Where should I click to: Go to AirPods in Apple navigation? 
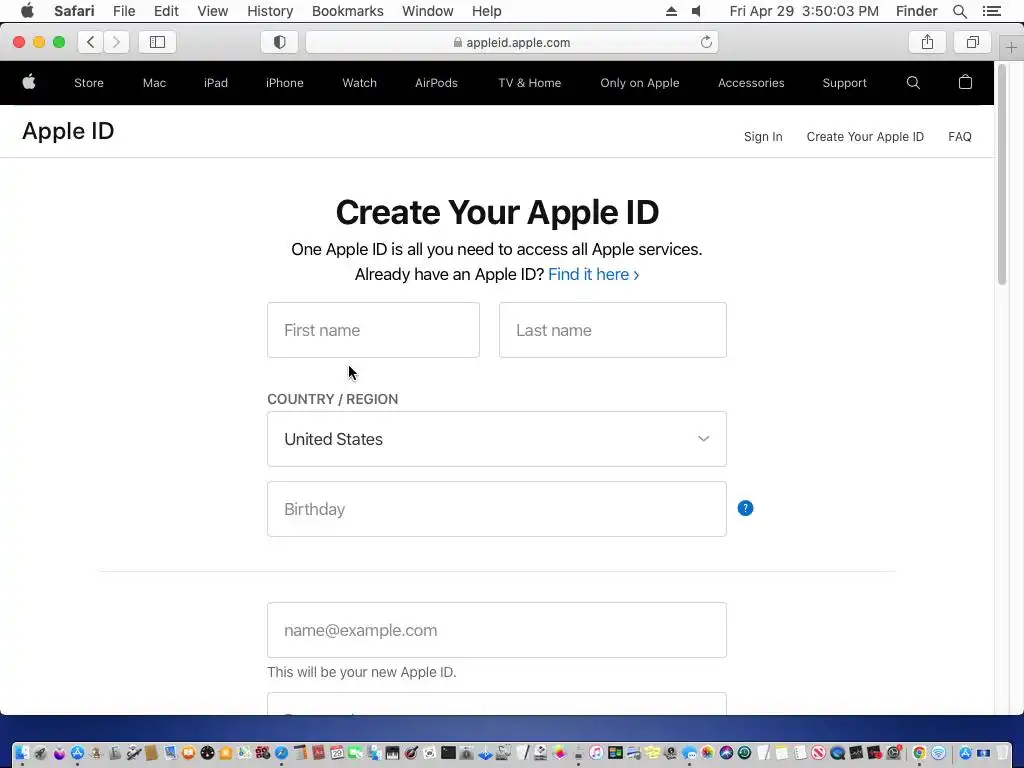tap(436, 83)
